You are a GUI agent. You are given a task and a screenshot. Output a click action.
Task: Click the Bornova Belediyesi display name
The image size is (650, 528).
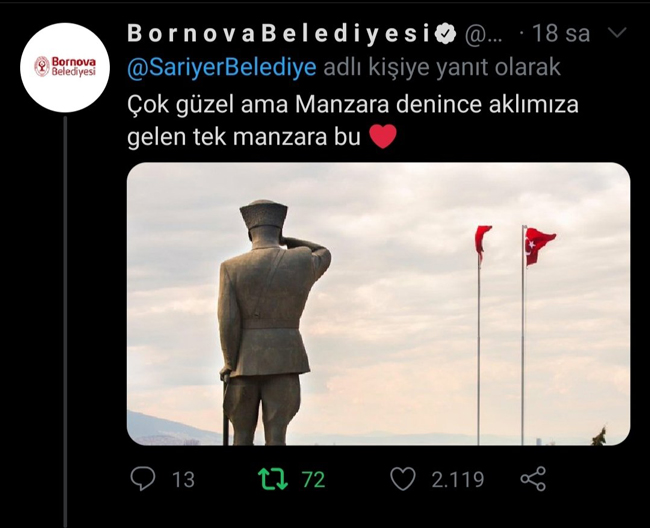tap(279, 34)
